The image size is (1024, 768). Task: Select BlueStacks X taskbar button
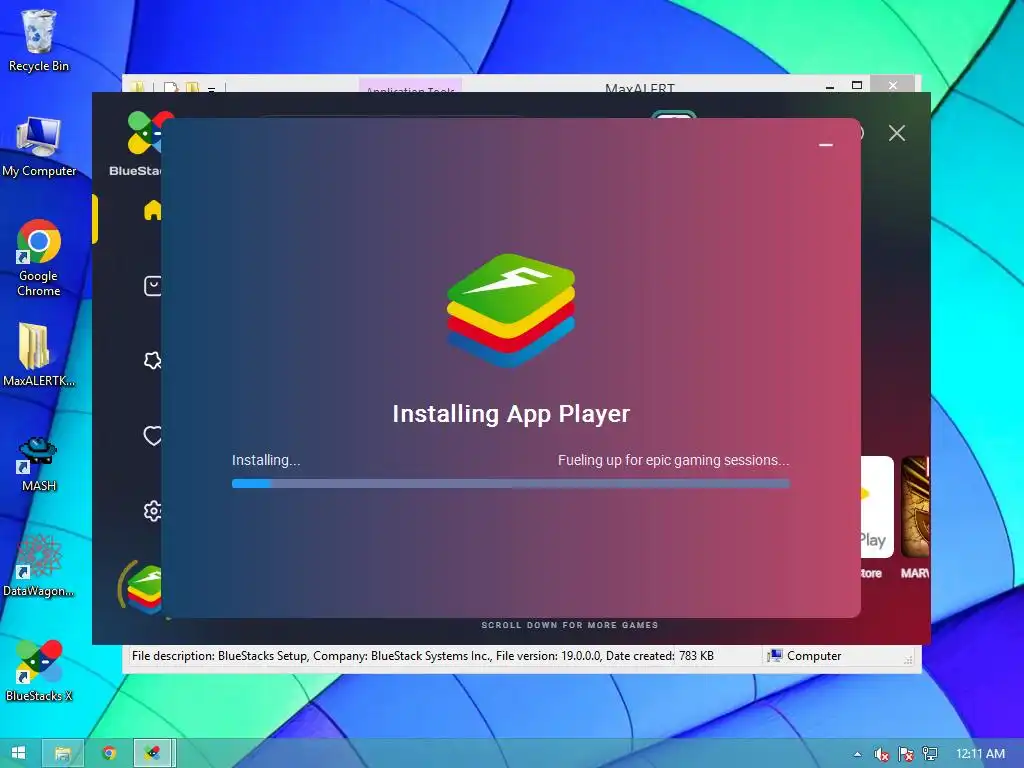(x=153, y=753)
